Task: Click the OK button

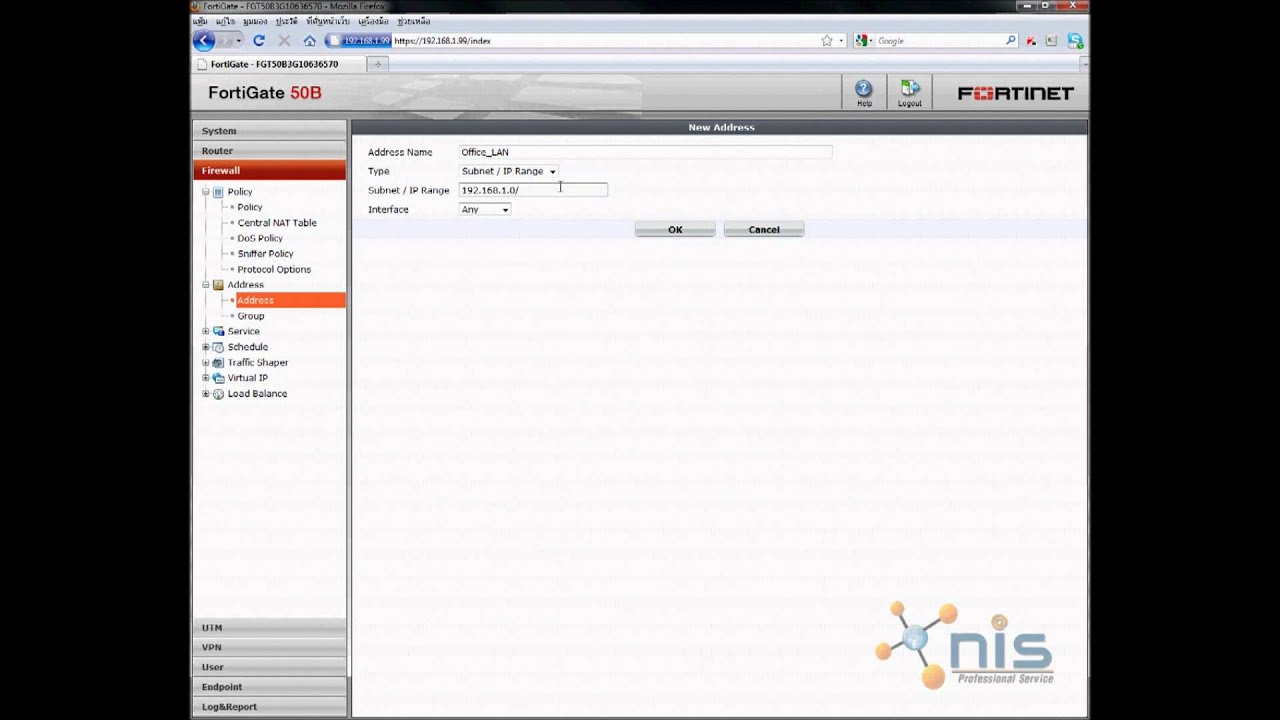Action: tap(675, 230)
